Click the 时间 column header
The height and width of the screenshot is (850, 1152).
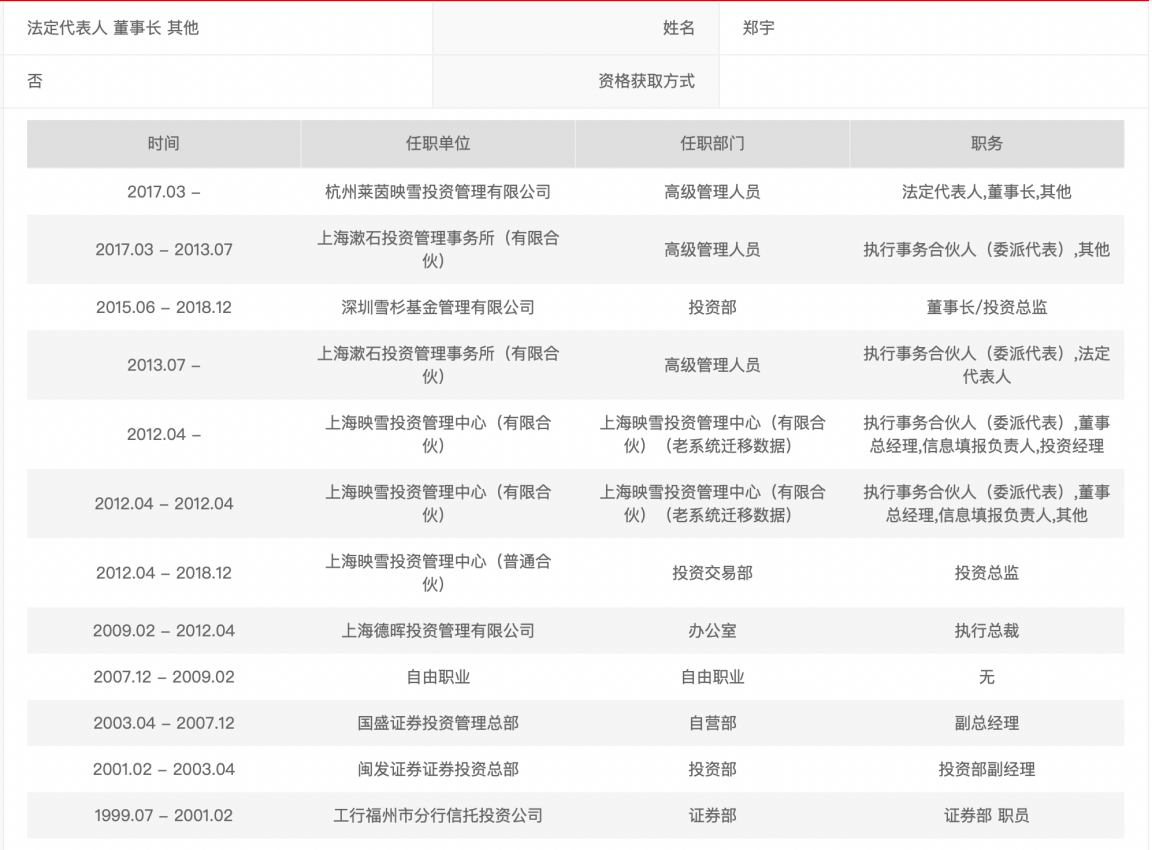(163, 144)
